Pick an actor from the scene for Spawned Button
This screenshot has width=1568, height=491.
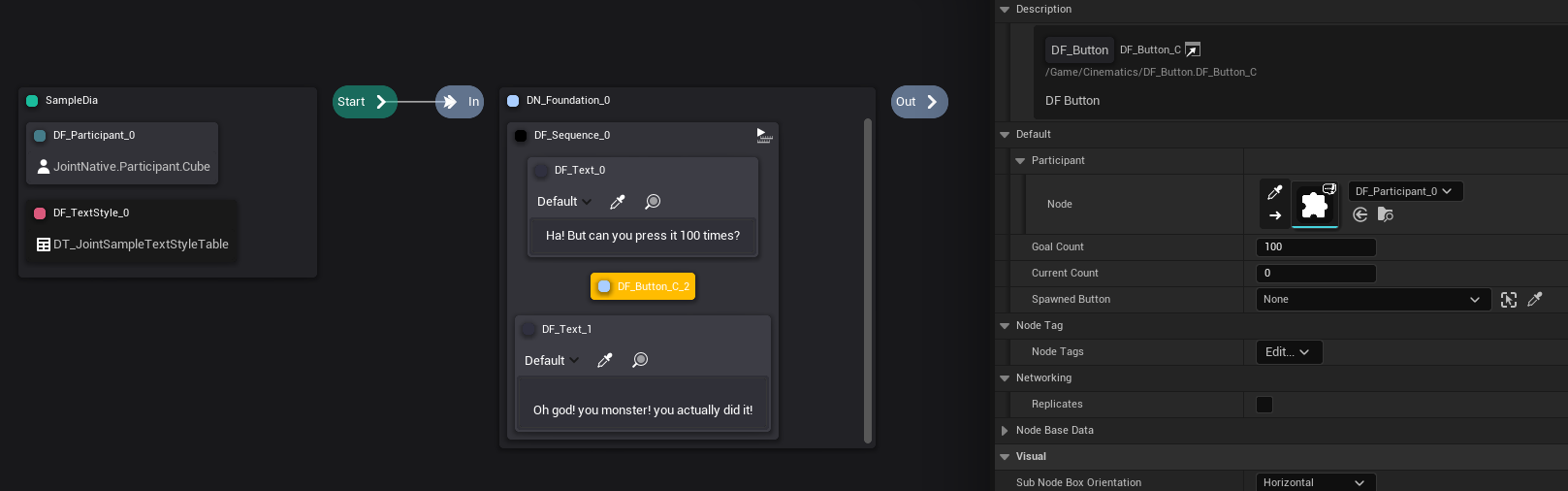tap(1509, 300)
